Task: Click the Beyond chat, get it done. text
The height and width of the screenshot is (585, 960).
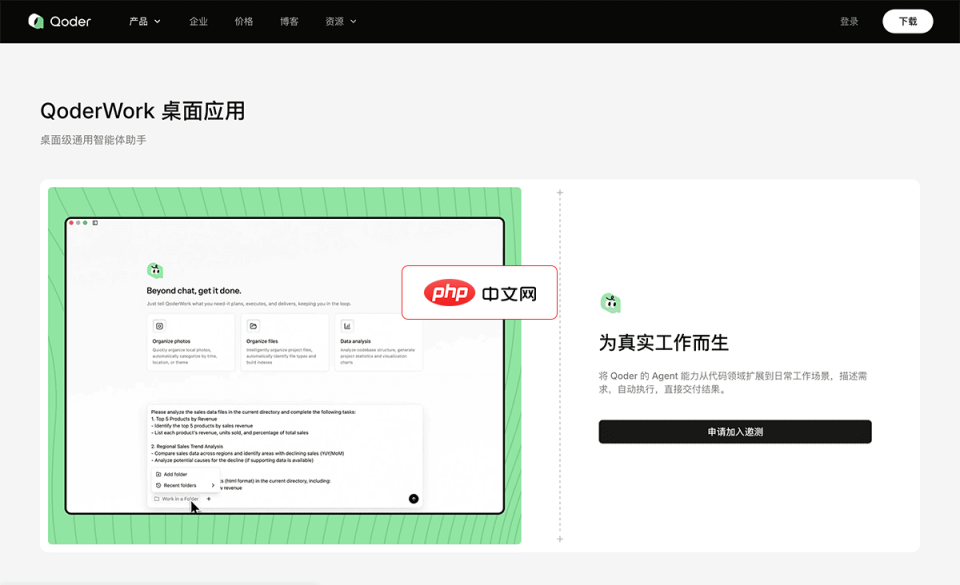Action: [194, 291]
